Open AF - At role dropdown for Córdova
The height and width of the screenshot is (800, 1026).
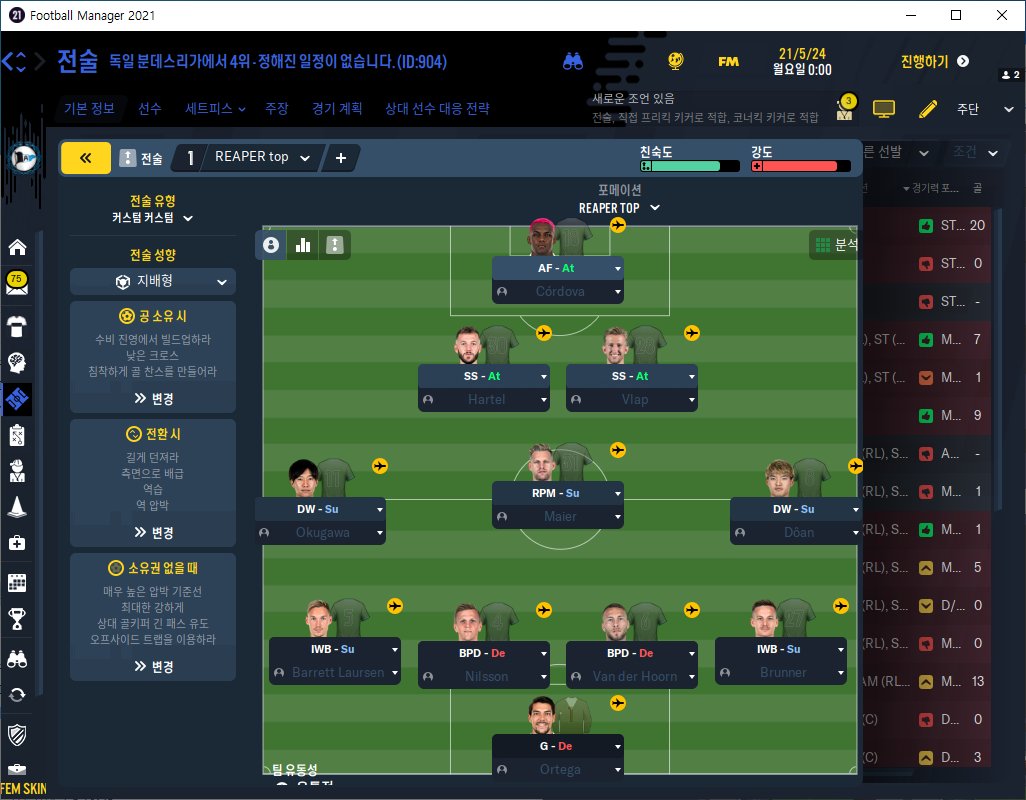click(x=557, y=268)
